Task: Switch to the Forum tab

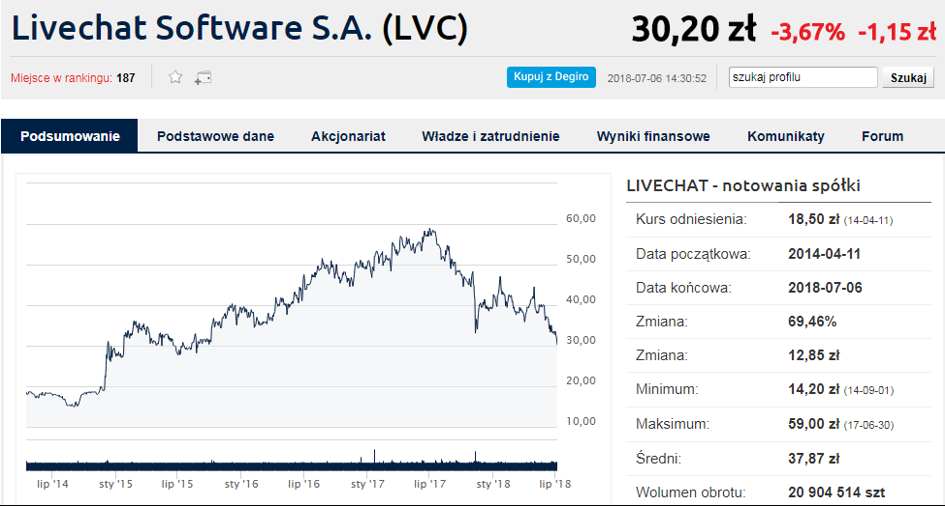Action: point(882,137)
